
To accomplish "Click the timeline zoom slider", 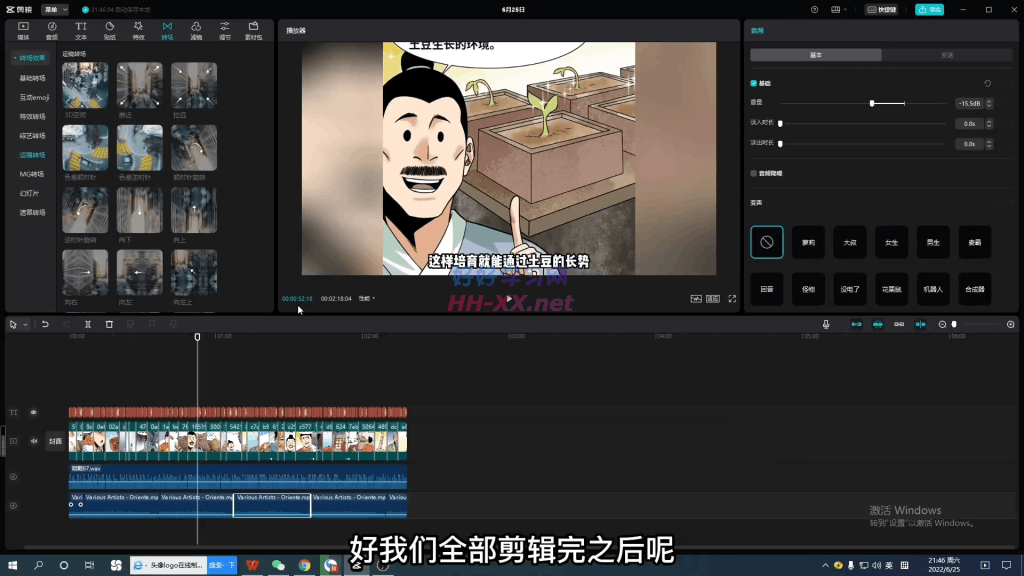I will coord(954,324).
